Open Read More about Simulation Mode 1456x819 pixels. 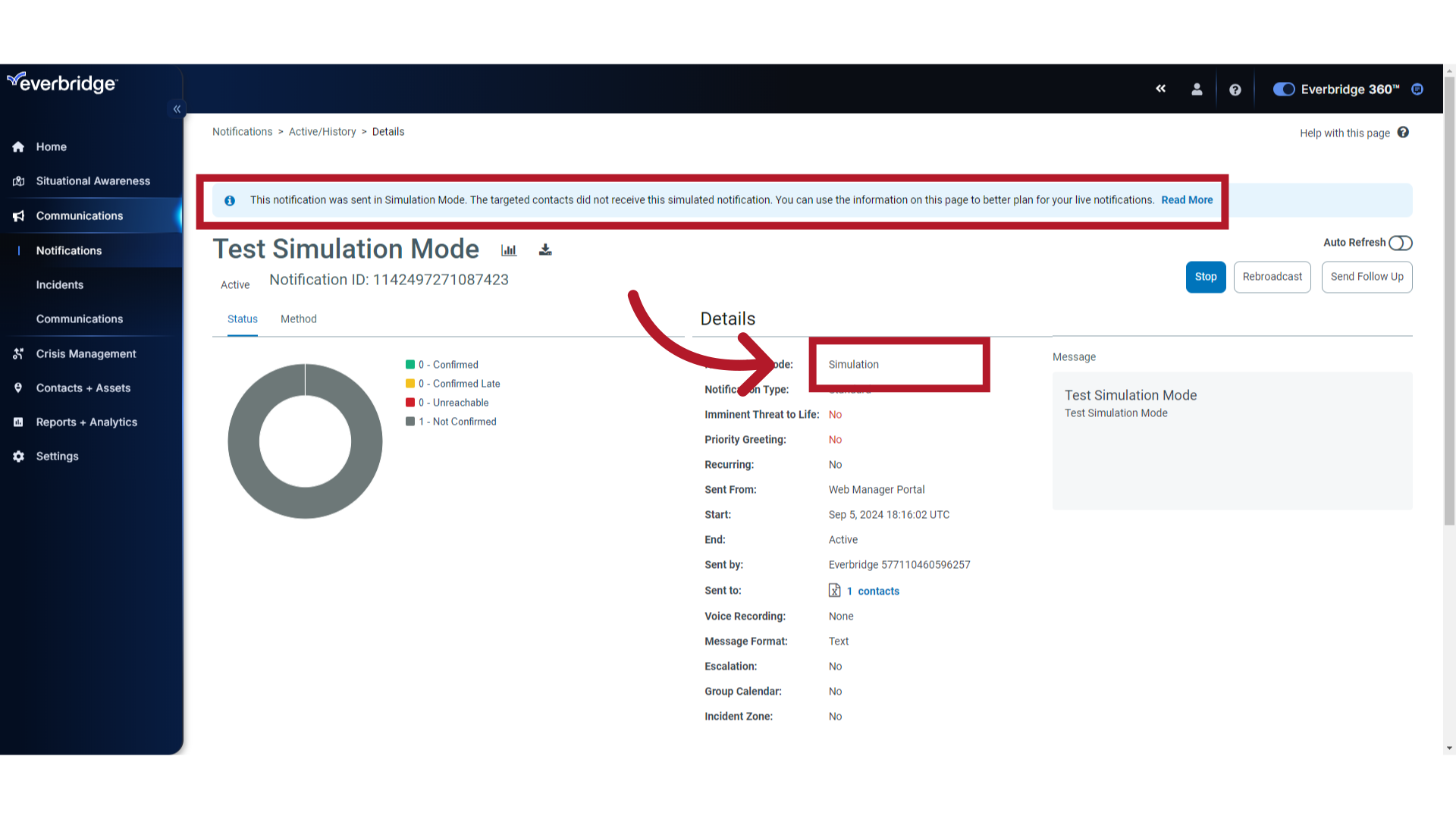click(x=1186, y=199)
